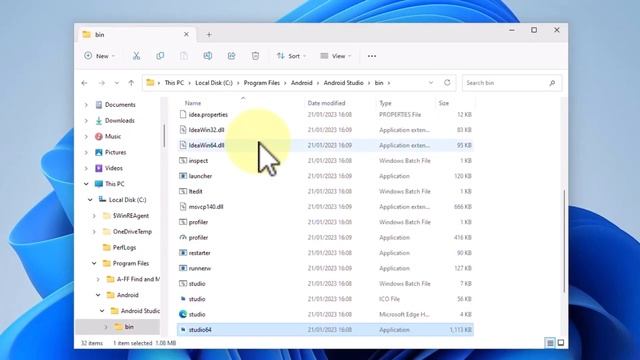640x360 pixels.
Task: Click the file list vertical scrollbar
Action: click(x=565, y=241)
